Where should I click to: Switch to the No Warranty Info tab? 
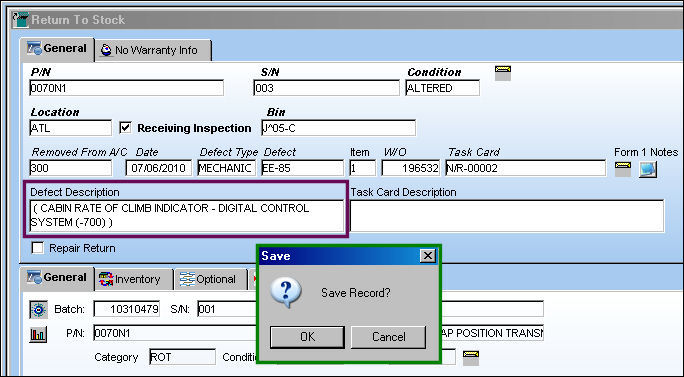tap(153, 50)
